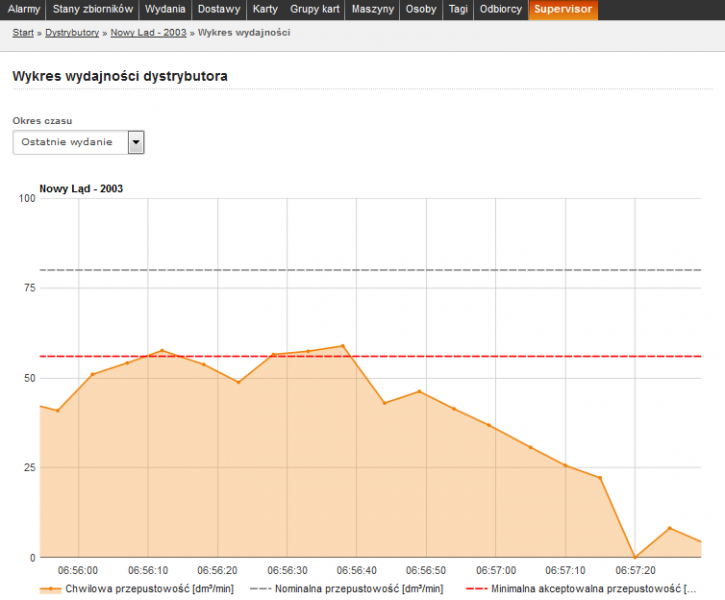
Task: Go to the Maszyny tab
Action: 373,9
